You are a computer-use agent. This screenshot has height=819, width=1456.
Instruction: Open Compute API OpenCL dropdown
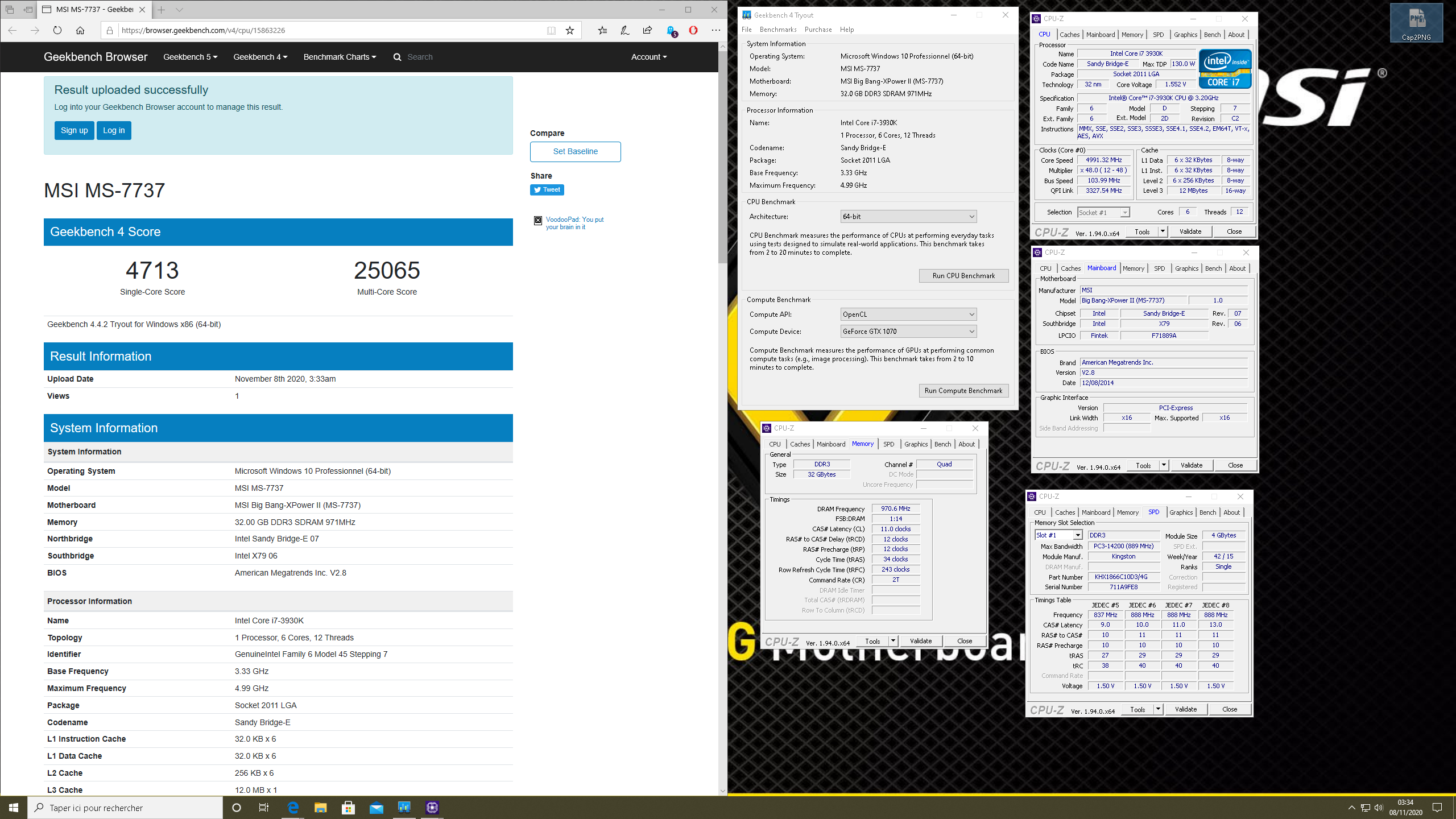(908, 315)
